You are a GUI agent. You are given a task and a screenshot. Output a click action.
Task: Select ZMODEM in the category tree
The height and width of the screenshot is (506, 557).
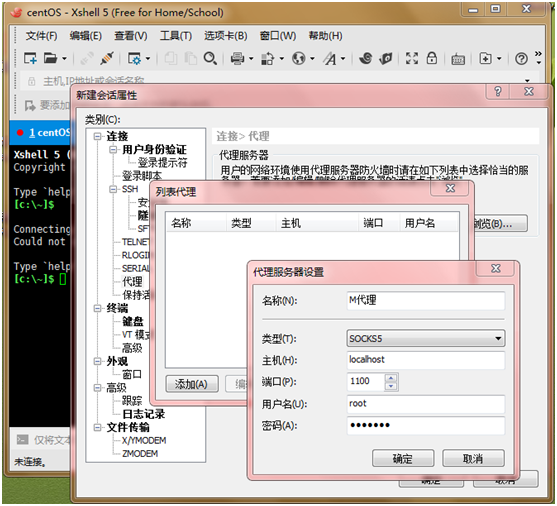click(140, 454)
